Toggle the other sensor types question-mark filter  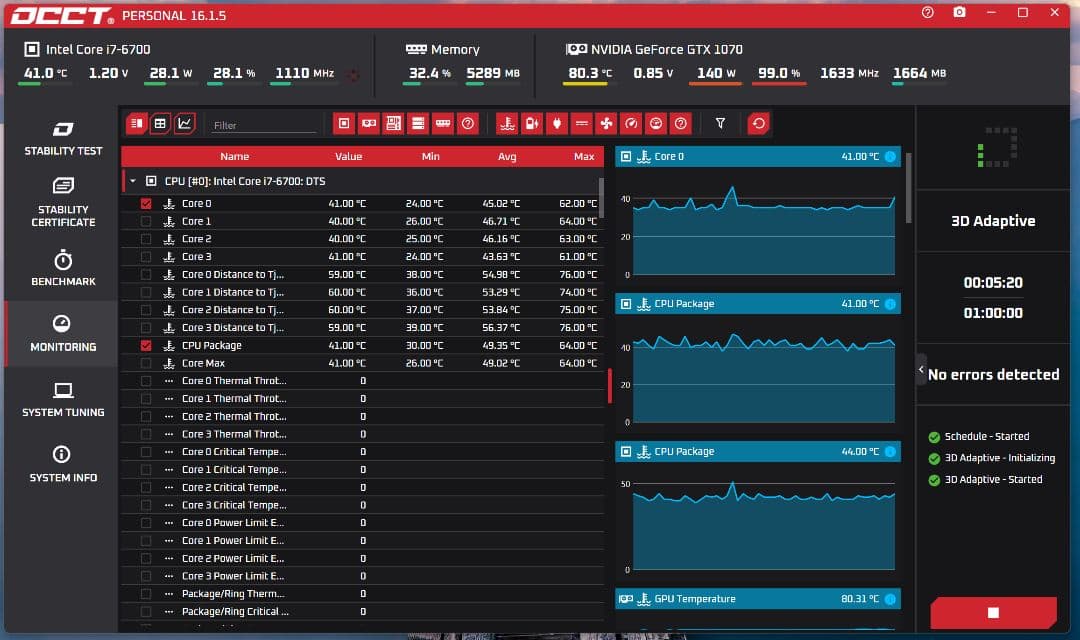[681, 123]
